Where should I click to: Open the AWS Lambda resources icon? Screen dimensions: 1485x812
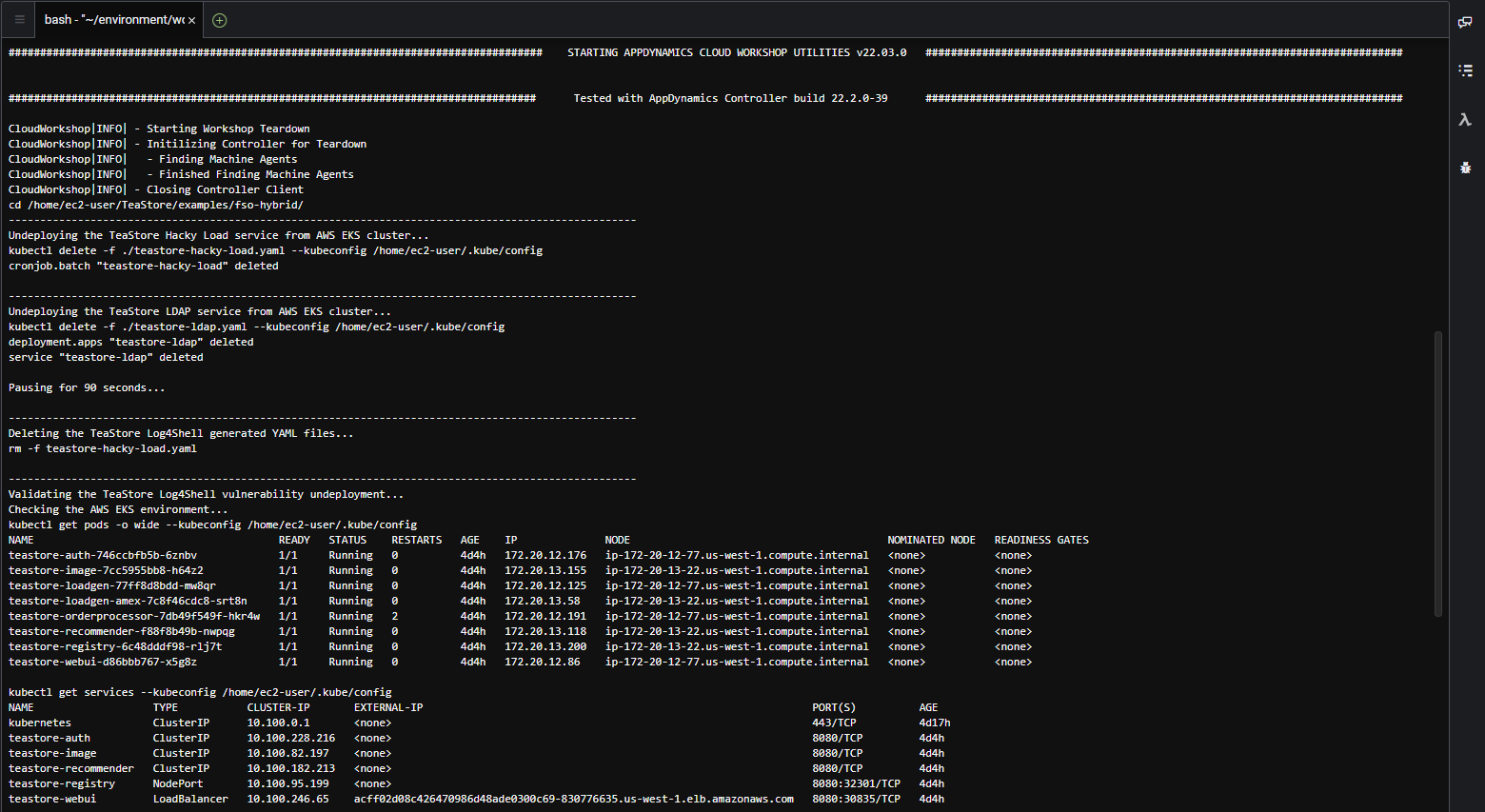point(1466,119)
